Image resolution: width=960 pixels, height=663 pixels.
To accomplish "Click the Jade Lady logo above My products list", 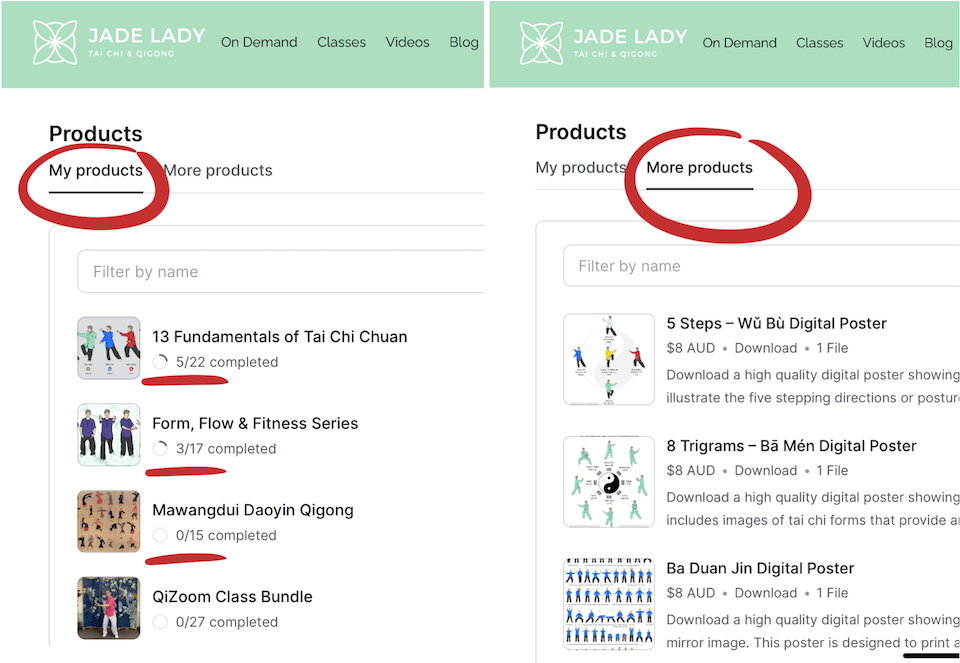I will 118,42.
